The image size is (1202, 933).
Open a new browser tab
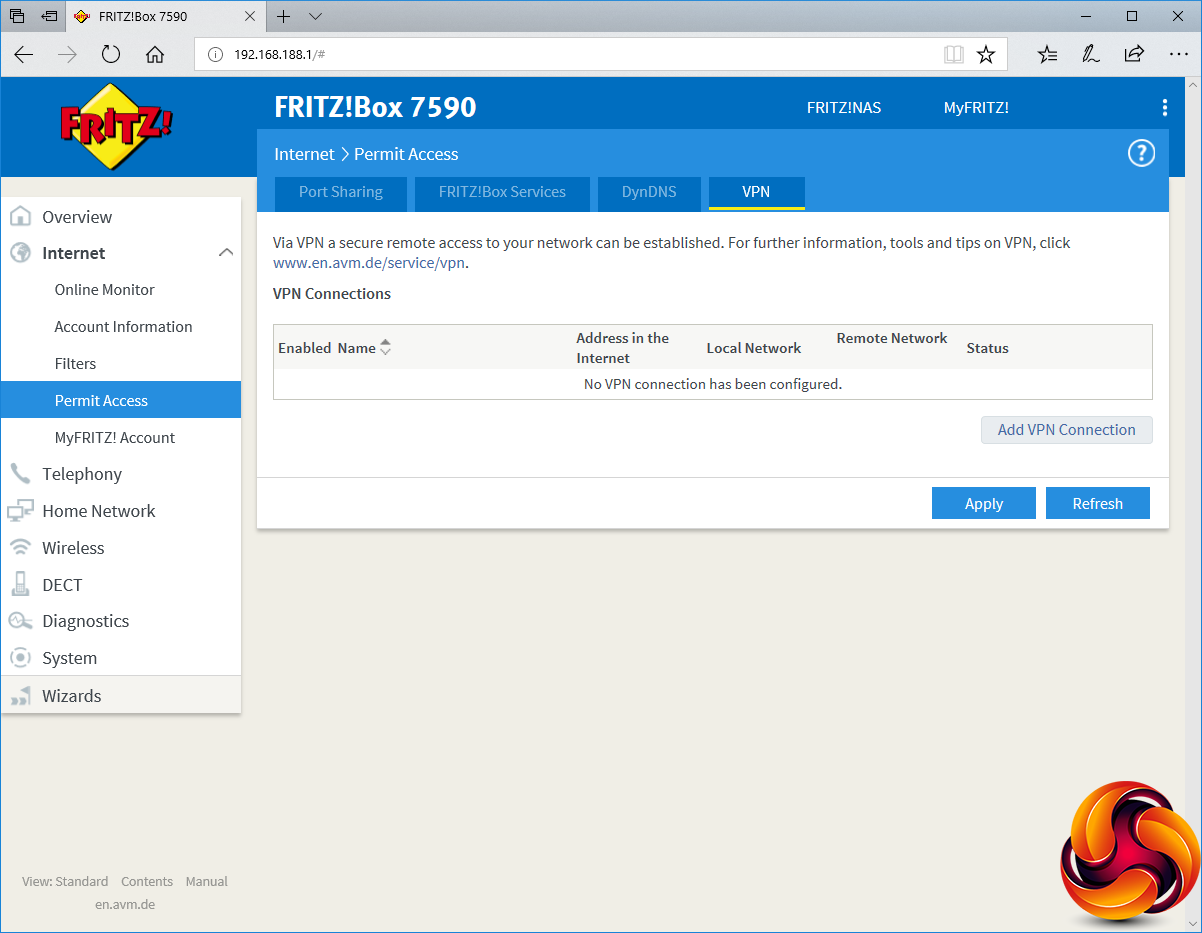[x=283, y=16]
